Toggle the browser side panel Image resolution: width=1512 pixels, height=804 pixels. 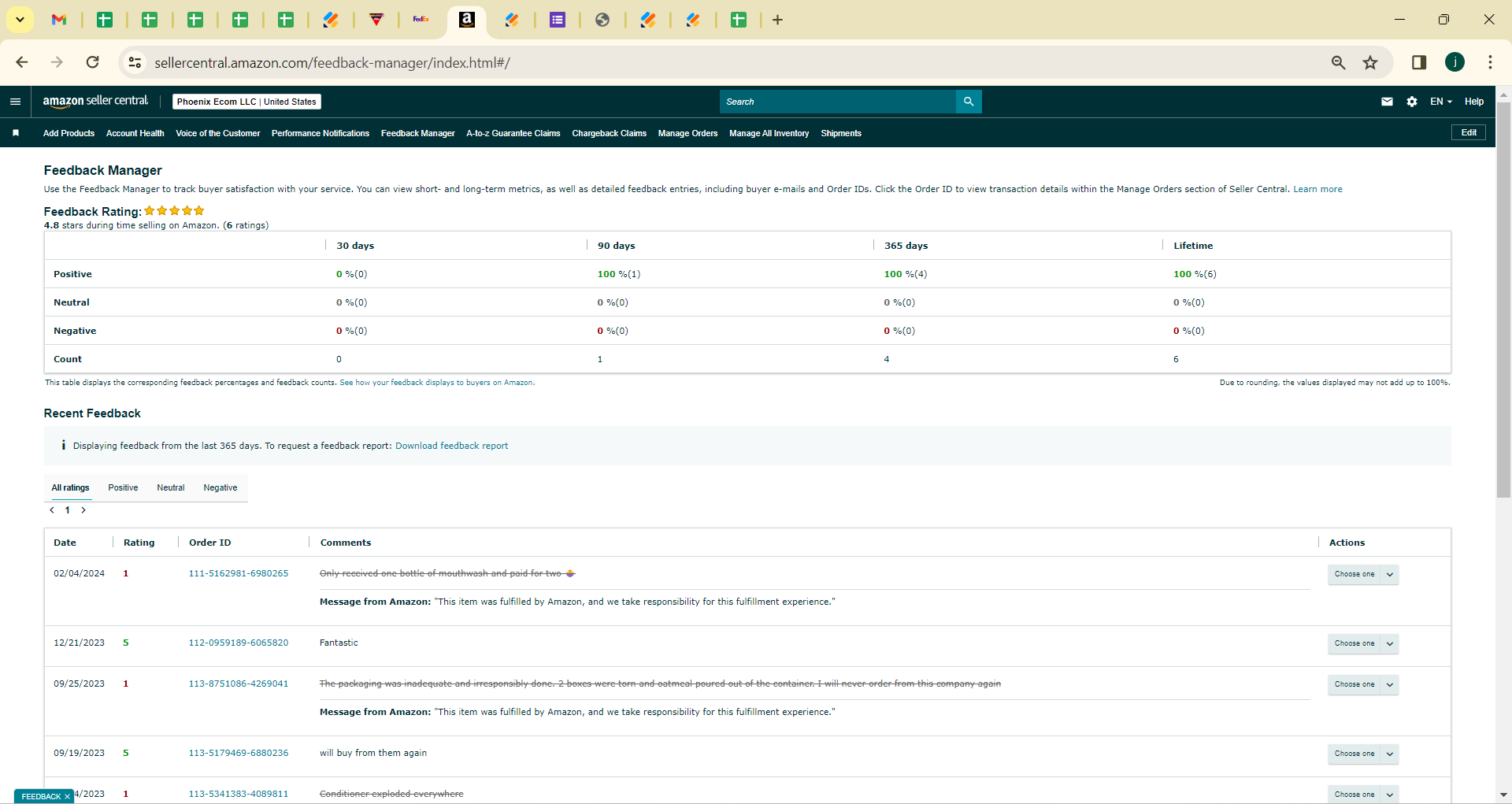(1419, 62)
